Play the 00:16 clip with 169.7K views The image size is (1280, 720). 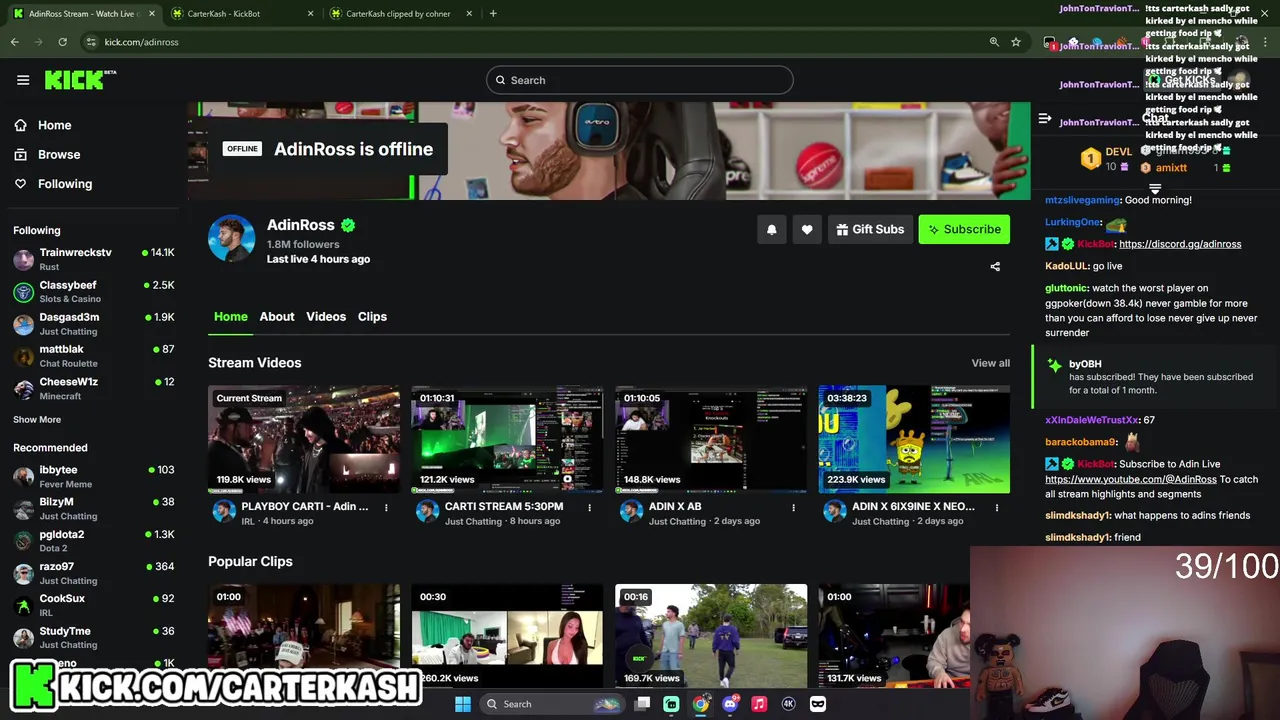[x=711, y=636]
